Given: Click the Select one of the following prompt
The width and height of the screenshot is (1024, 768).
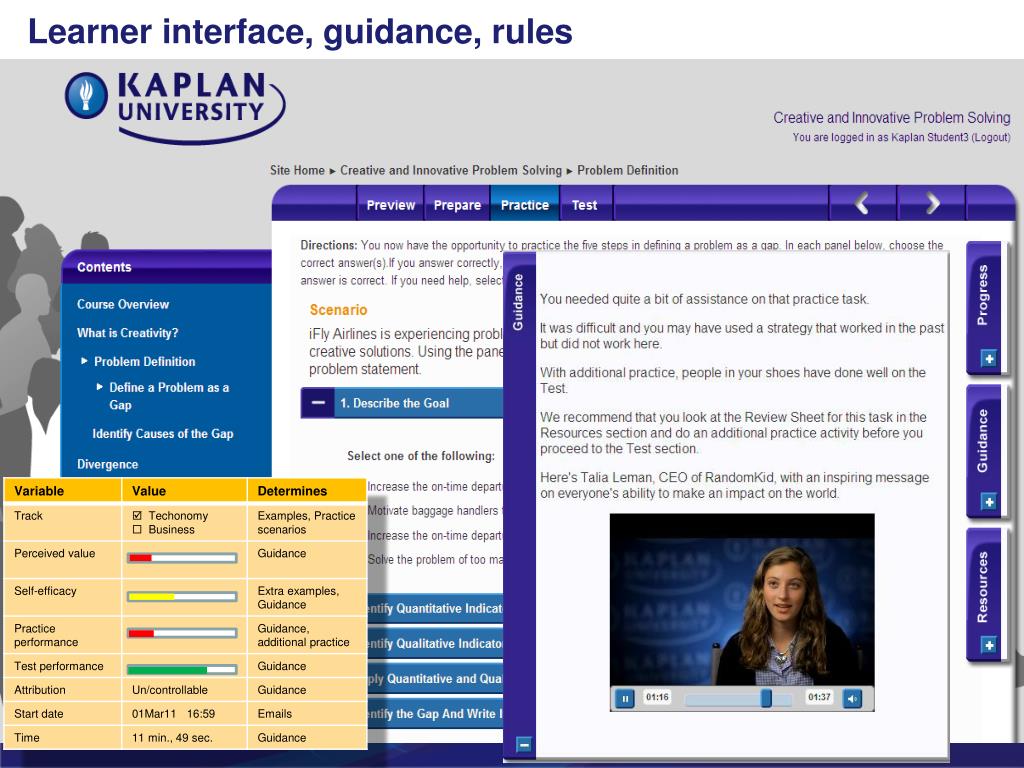Looking at the screenshot, I should 421,456.
